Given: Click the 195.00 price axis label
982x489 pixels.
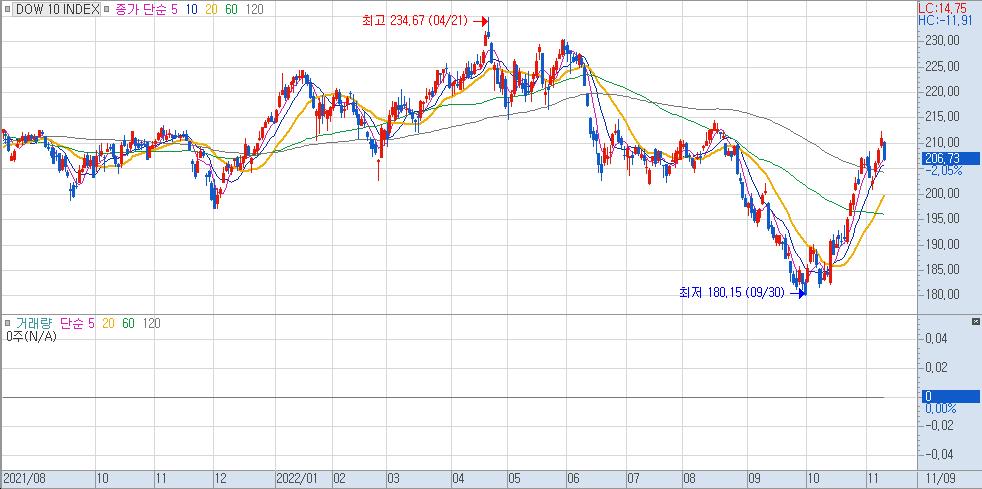Looking at the screenshot, I should 943,219.
